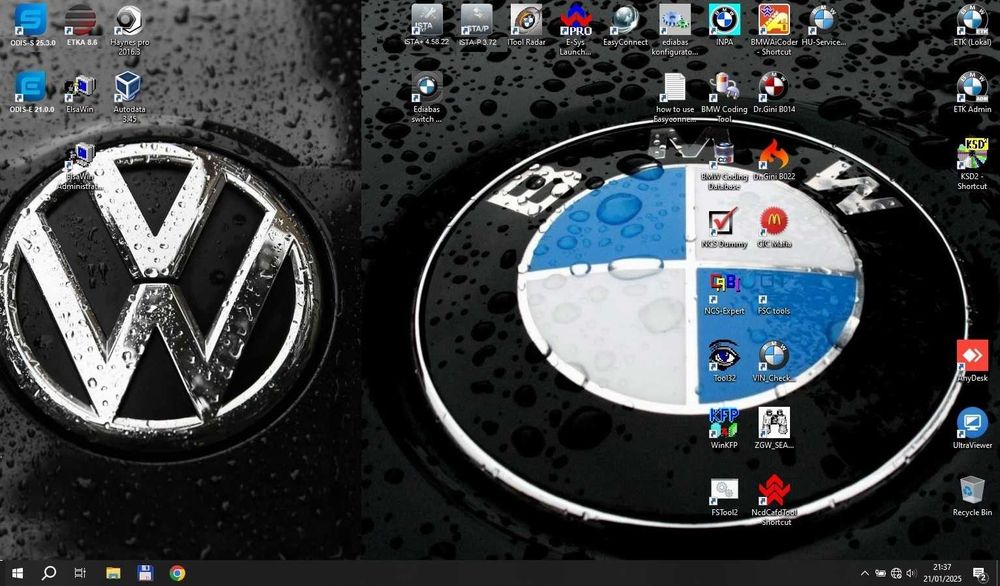
Task: Open Autodata 3.45 shortcut
Action: click(x=129, y=87)
